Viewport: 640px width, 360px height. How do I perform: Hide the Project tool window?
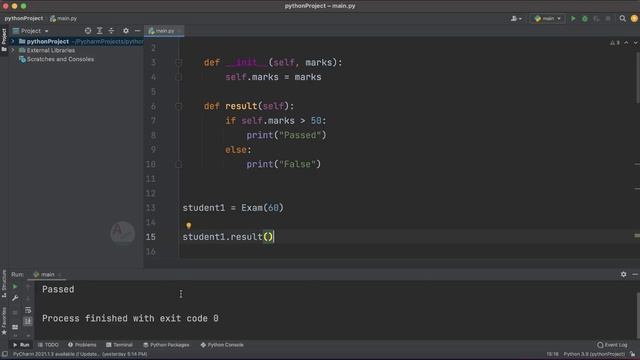pos(138,31)
